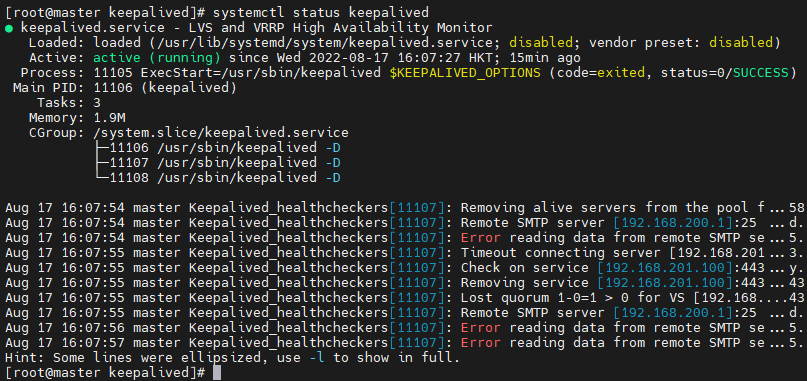Click the 'Hint: Some lines were ellipsized' line
This screenshot has width=807, height=381.
click(x=232, y=357)
